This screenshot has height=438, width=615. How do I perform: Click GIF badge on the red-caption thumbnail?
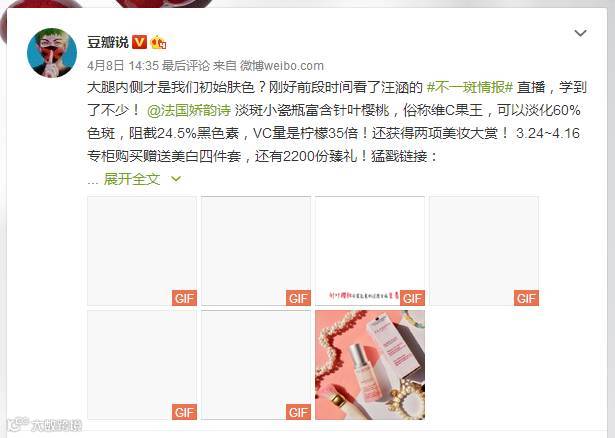tap(412, 298)
